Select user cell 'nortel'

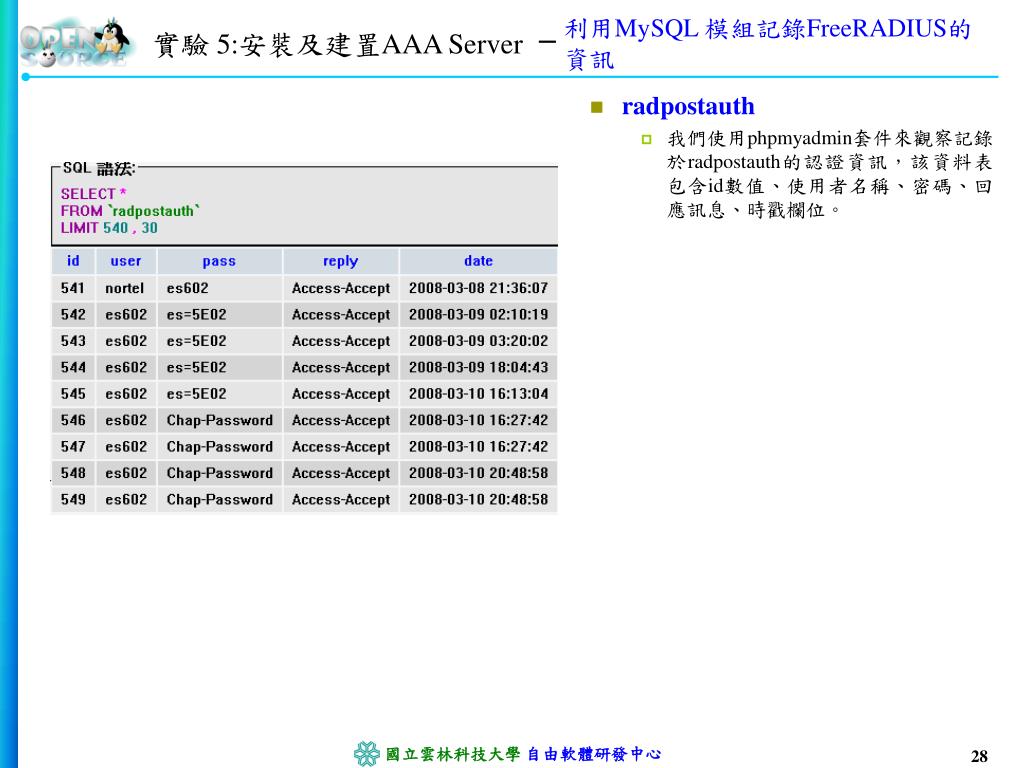(124, 288)
